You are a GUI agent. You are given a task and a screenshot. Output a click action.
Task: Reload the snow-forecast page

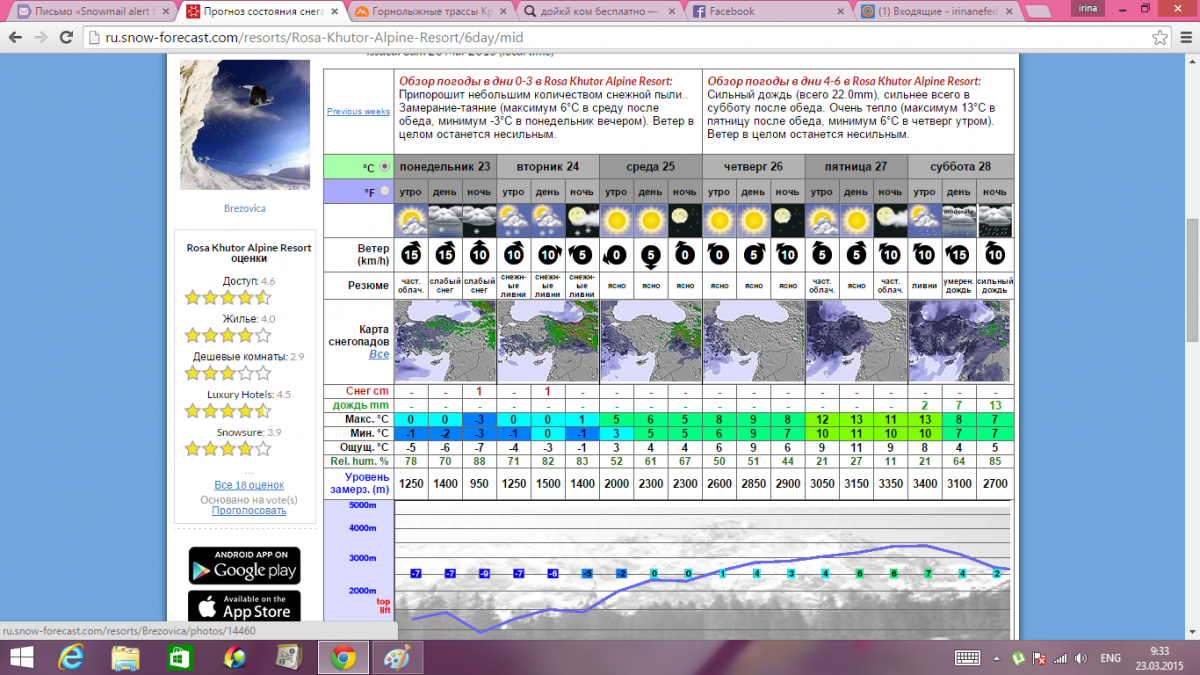[68, 37]
